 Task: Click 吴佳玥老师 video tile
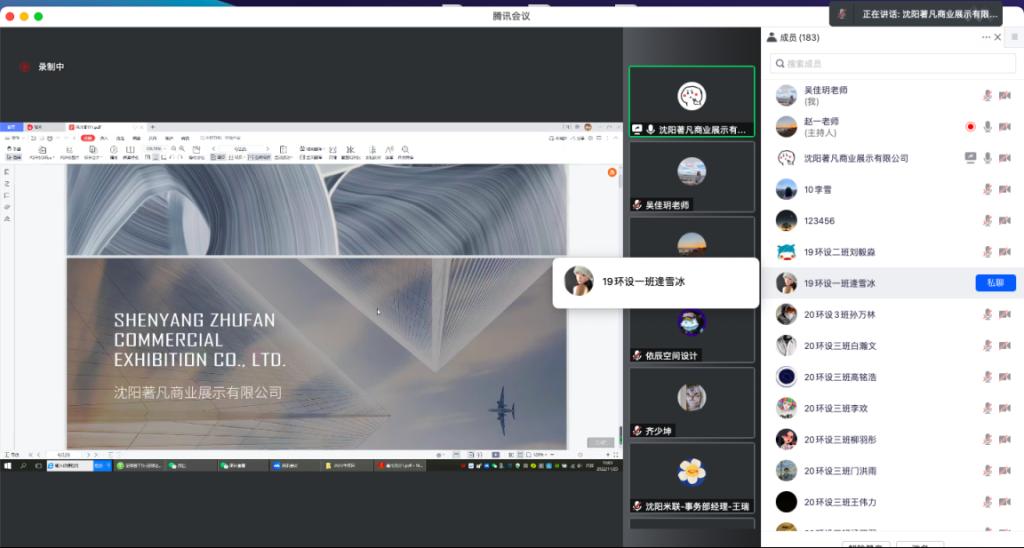tap(692, 177)
